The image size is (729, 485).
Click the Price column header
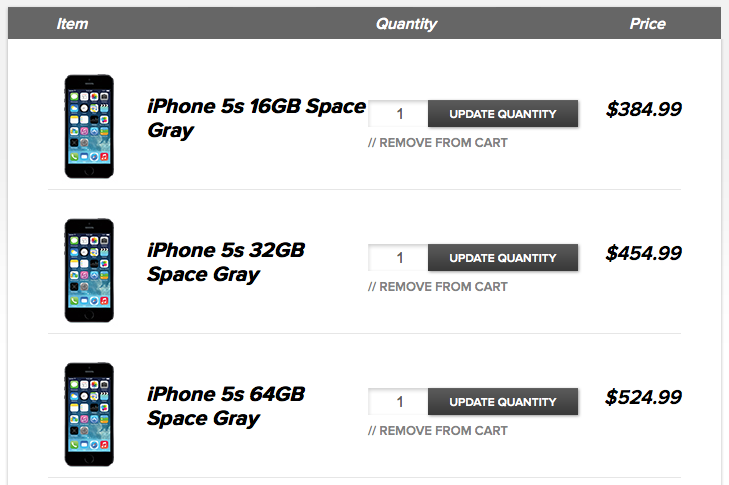pyautogui.click(x=647, y=24)
